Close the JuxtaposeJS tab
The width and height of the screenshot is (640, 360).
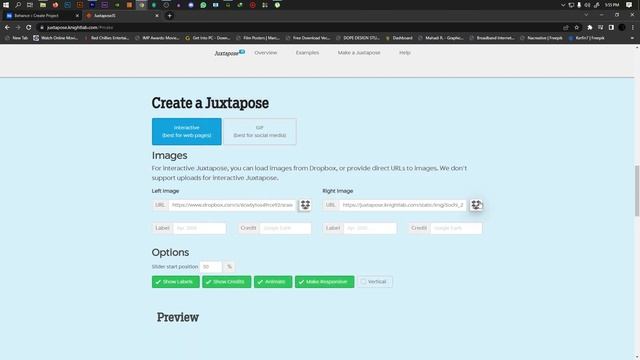(157, 16)
